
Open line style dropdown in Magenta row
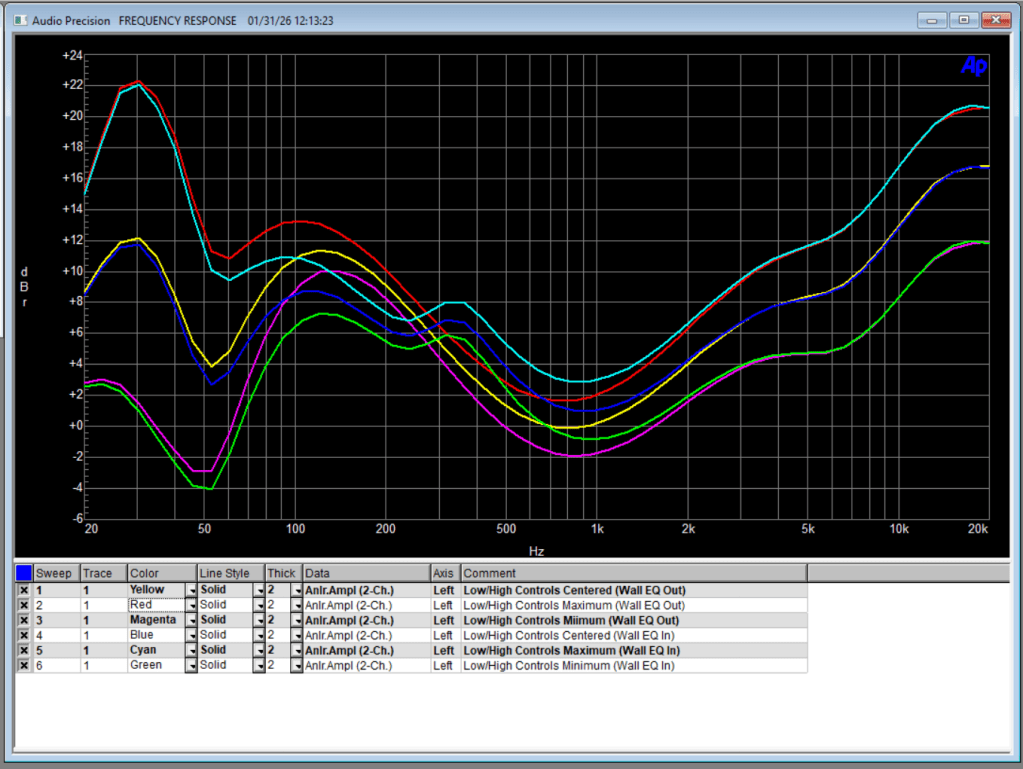(x=259, y=620)
